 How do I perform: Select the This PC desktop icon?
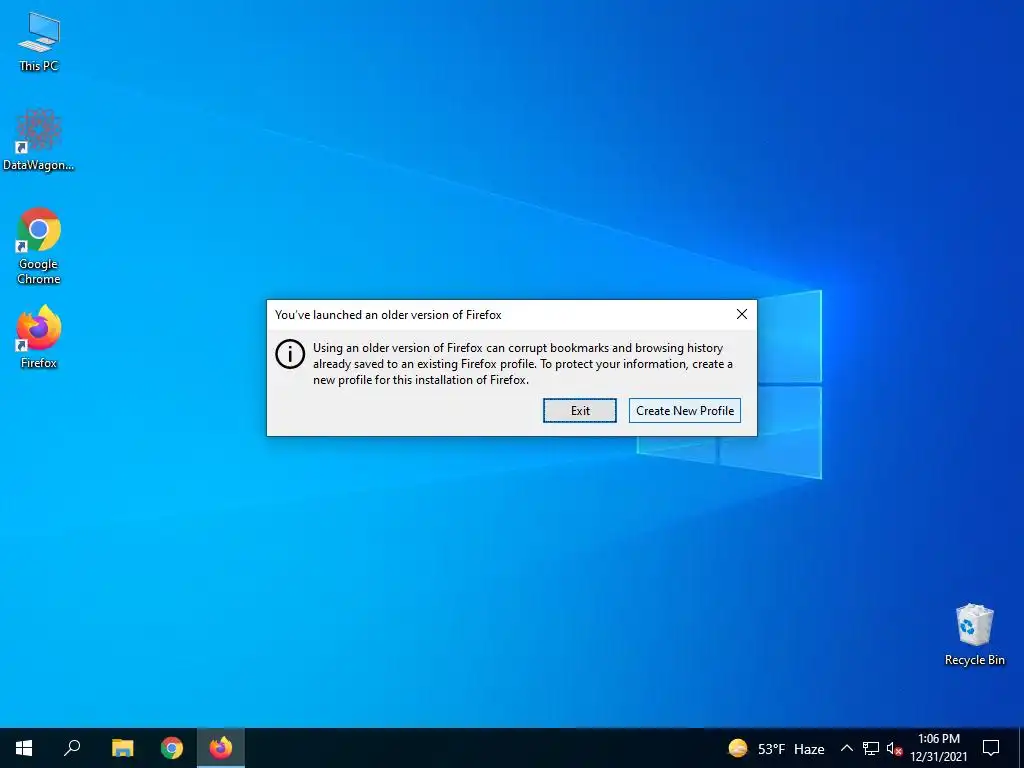pyautogui.click(x=39, y=40)
